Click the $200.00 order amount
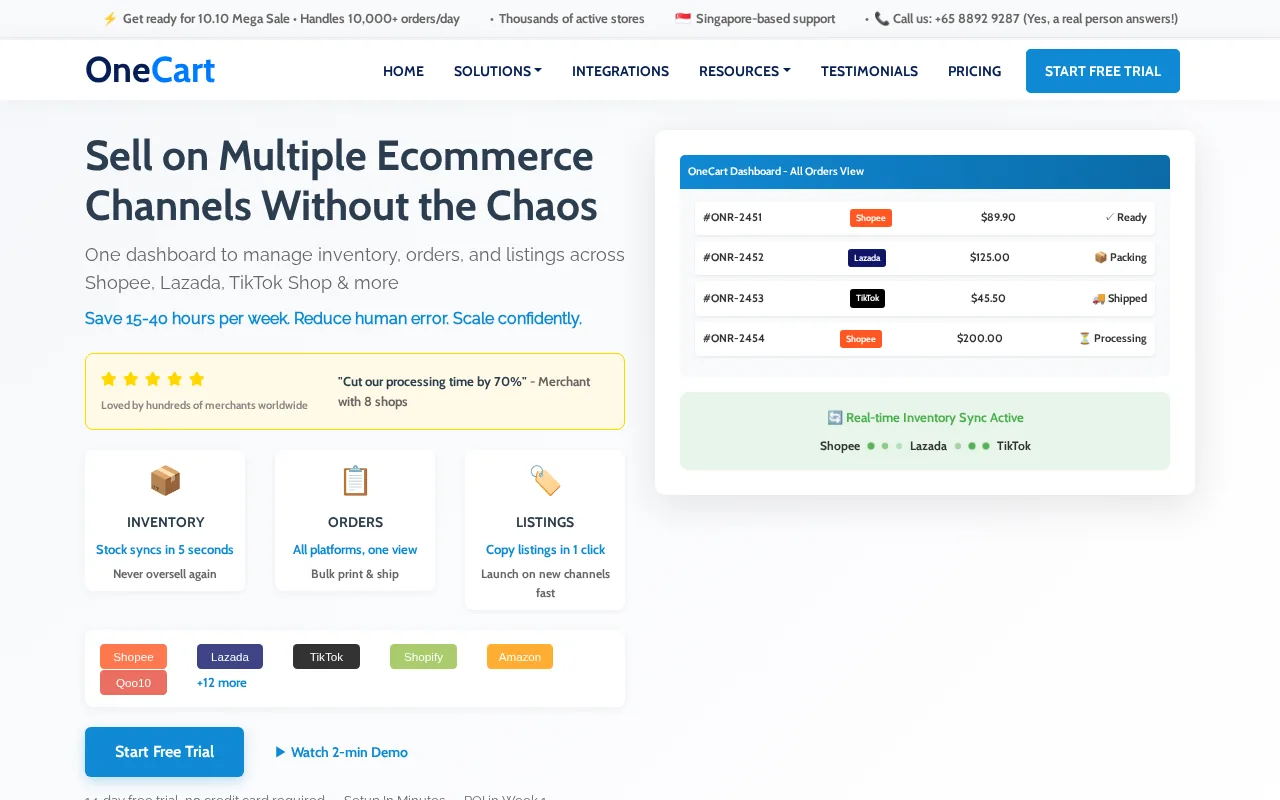Screen dimensions: 1280x800 click(x=980, y=338)
